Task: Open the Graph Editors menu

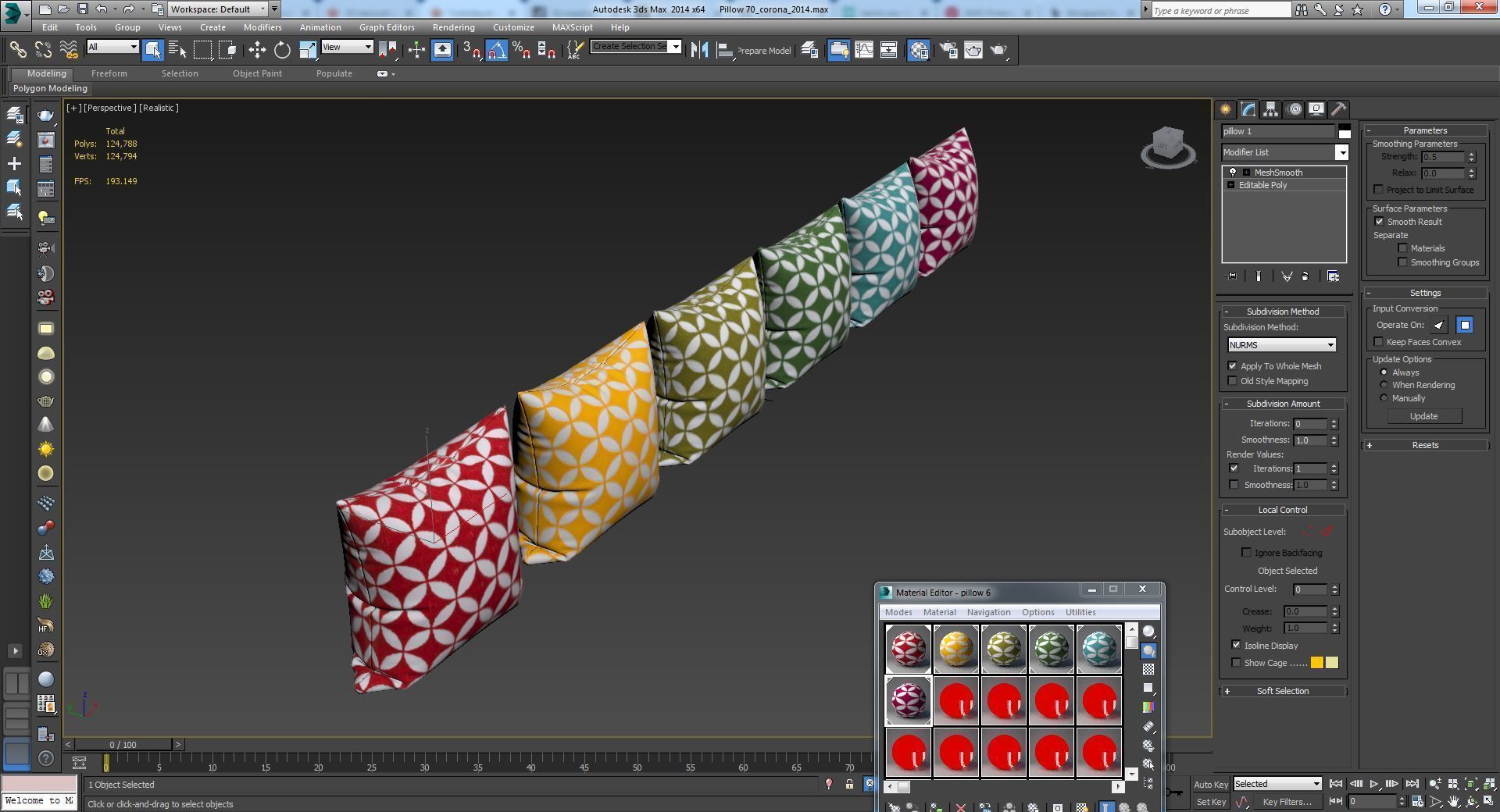Action: (387, 27)
